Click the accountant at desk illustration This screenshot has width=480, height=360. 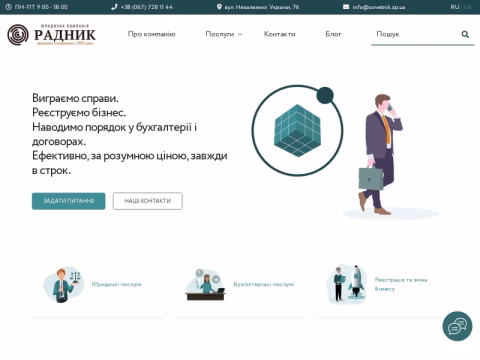tap(205, 284)
